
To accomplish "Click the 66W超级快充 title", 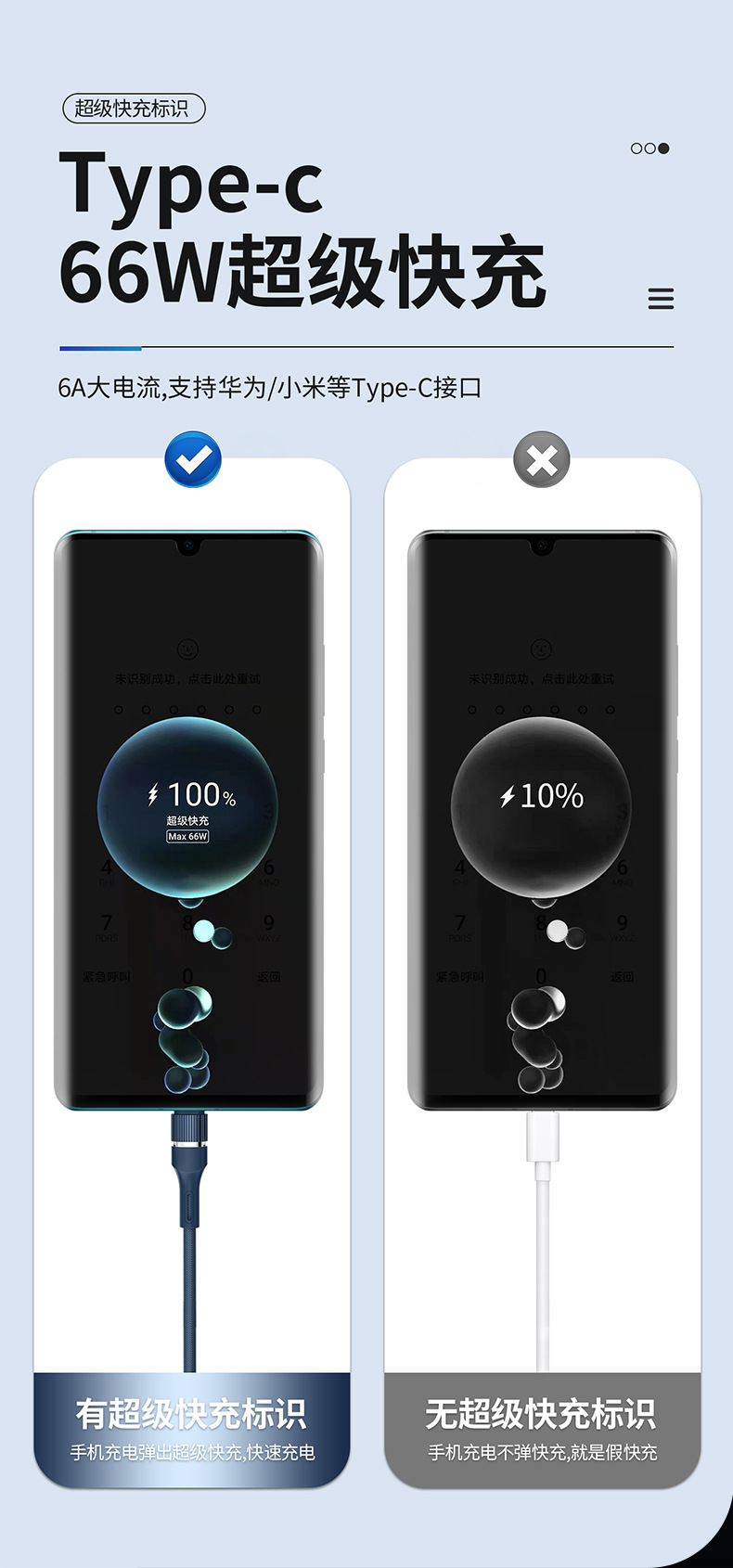I will coord(302,272).
